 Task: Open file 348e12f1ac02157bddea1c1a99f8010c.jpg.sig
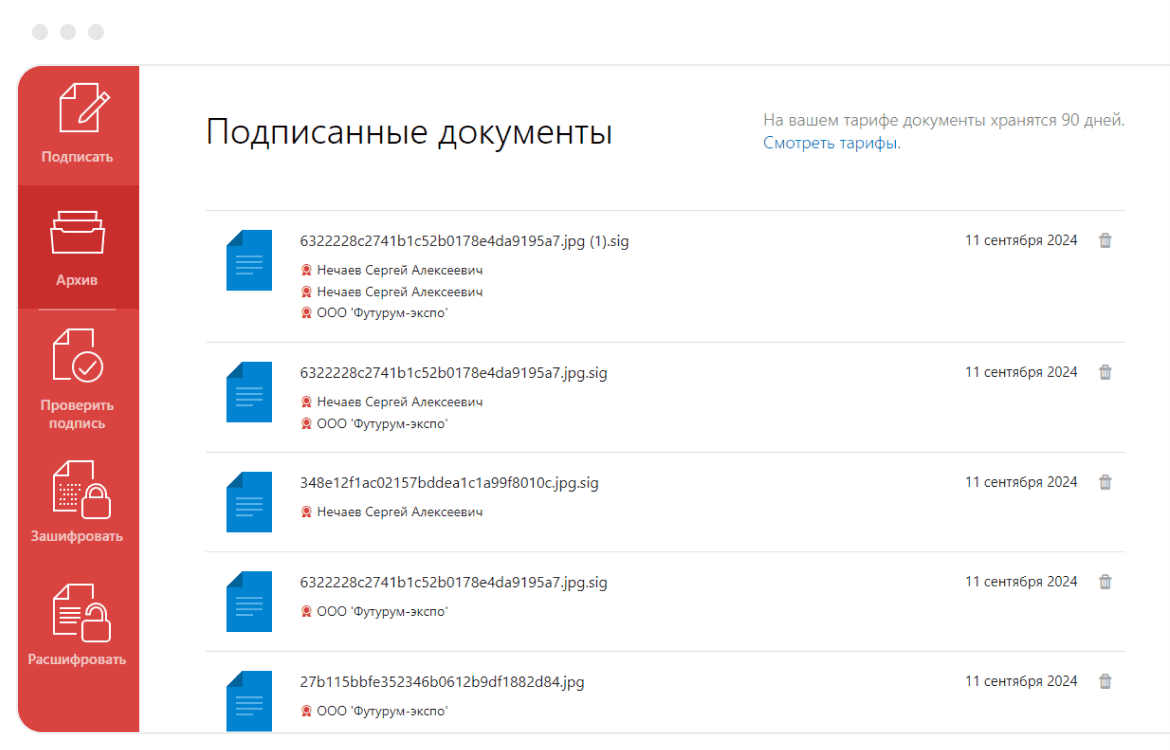click(449, 483)
